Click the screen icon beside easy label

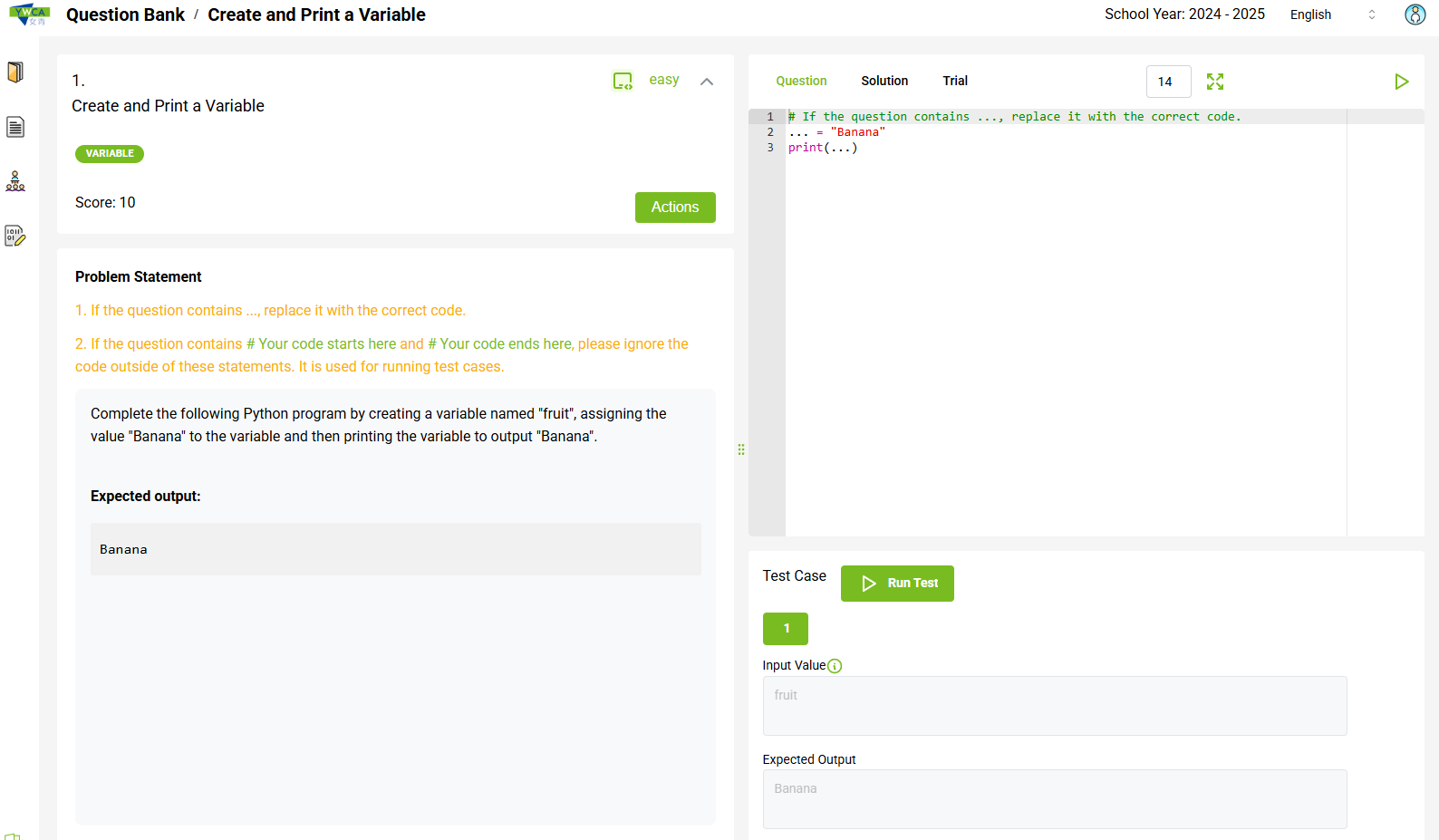point(623,81)
